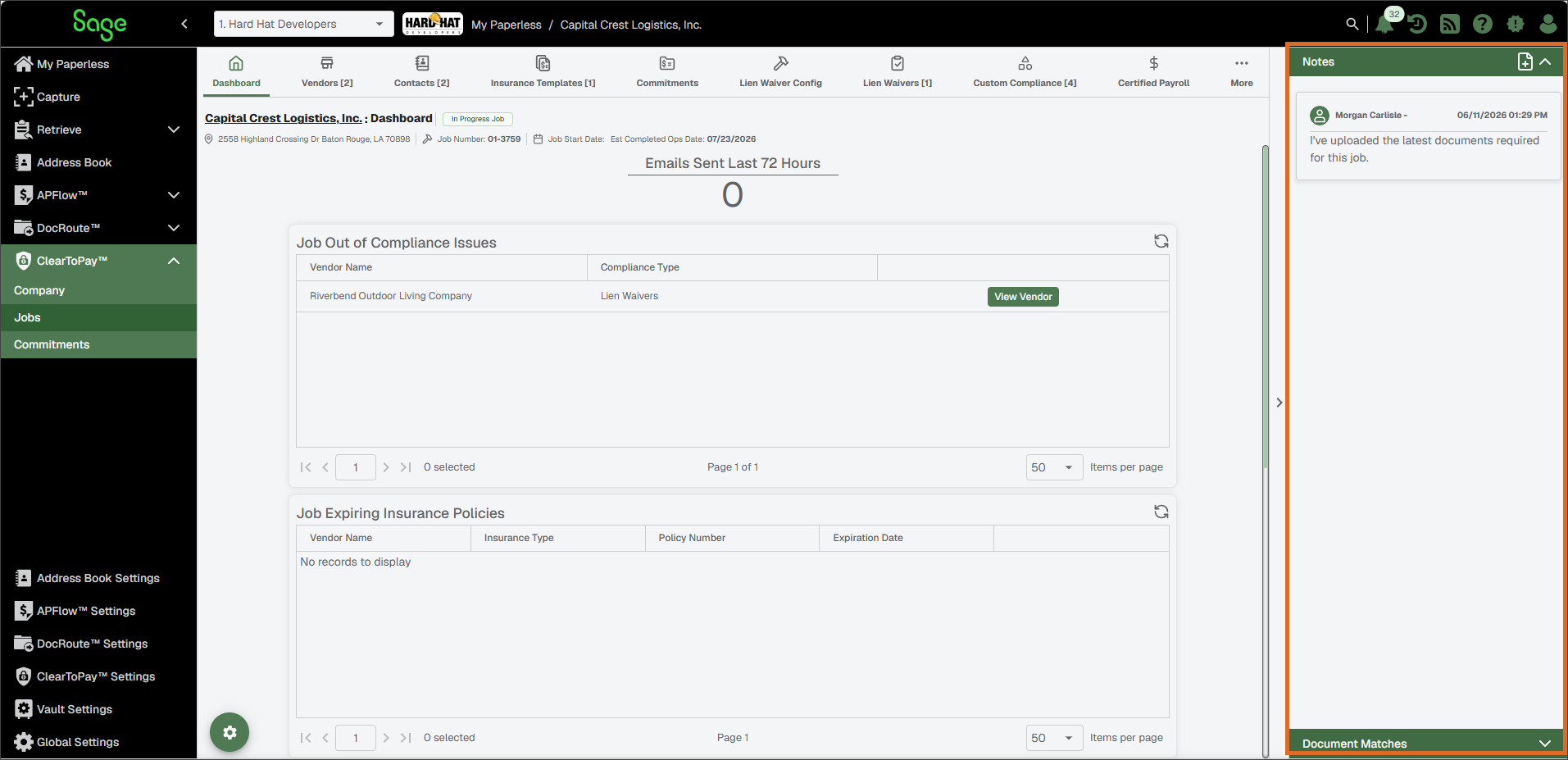Open the Certified Payroll tab
1568x760 pixels.
pyautogui.click(x=1153, y=72)
